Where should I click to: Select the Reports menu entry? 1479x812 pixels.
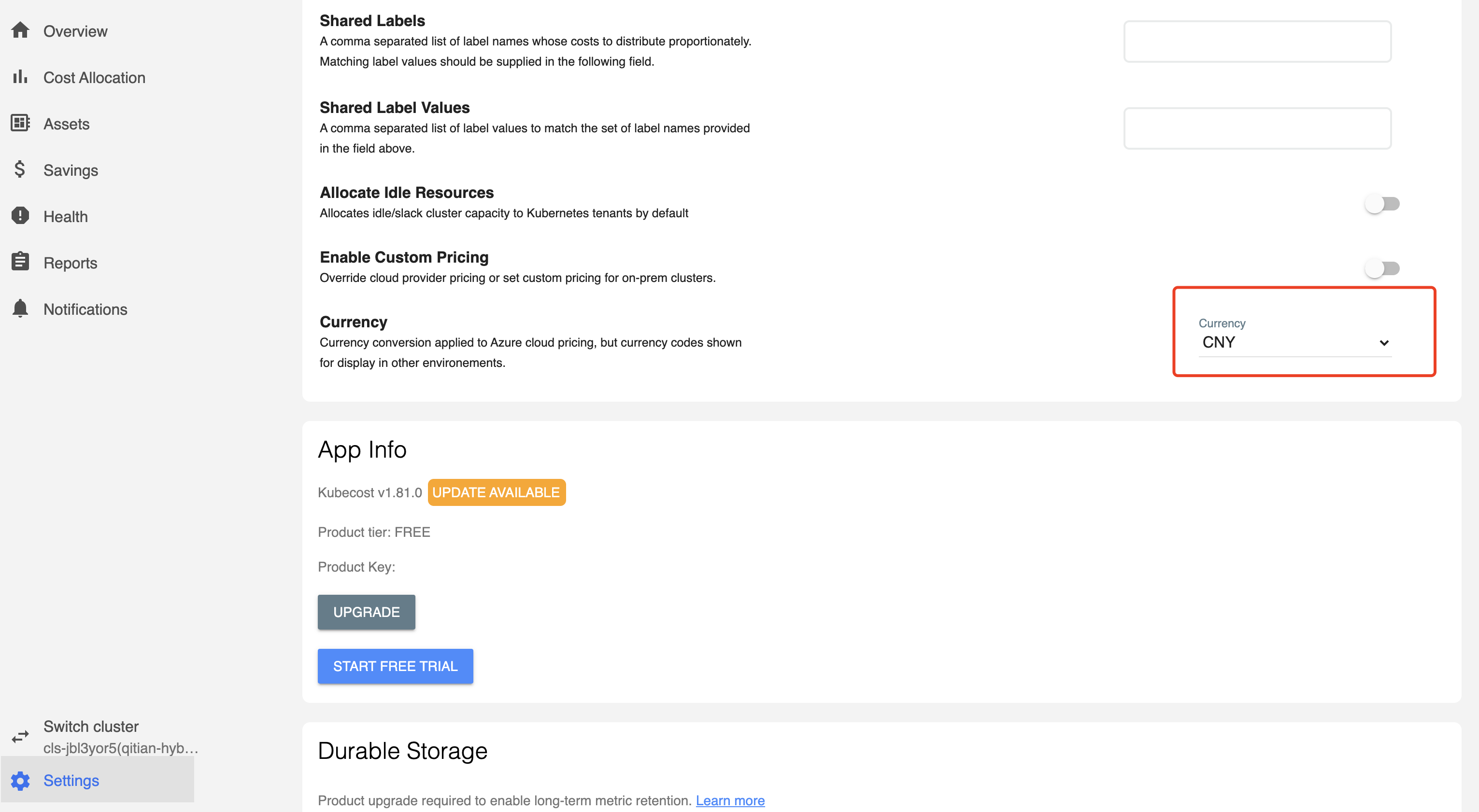point(70,262)
